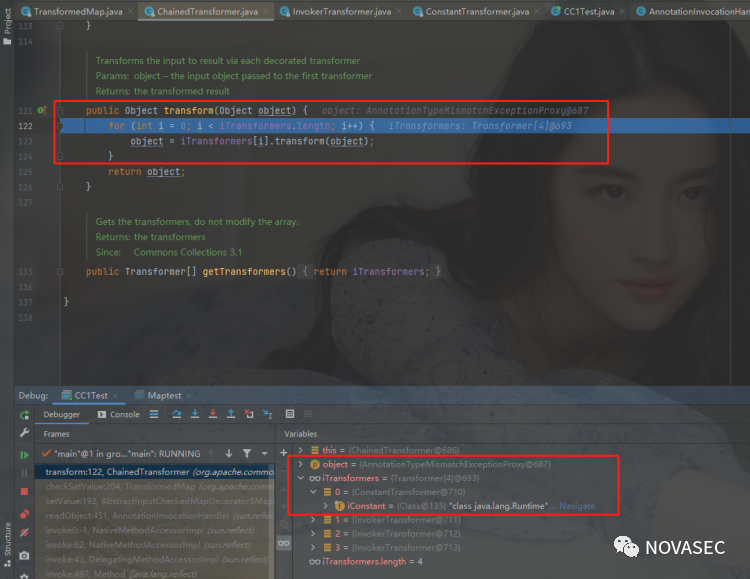Screen dimensions: 750x579
Task: Click the Step Into blue arrow icon
Action: coord(195,414)
